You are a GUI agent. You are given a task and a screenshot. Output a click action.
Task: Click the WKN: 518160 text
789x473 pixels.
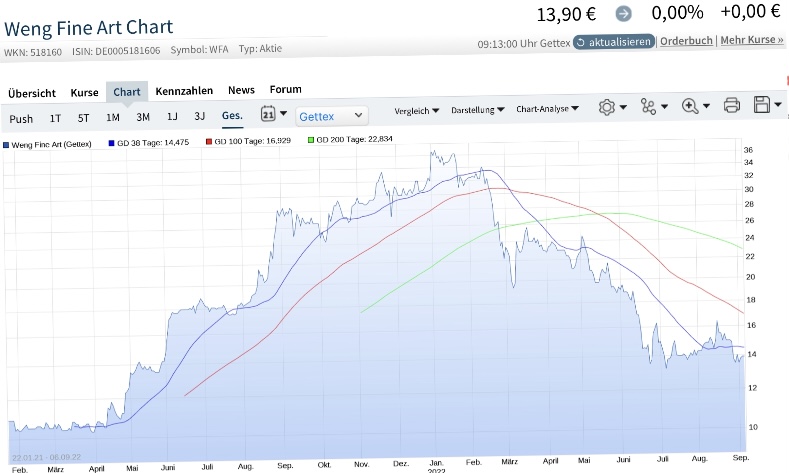pyautogui.click(x=33, y=52)
